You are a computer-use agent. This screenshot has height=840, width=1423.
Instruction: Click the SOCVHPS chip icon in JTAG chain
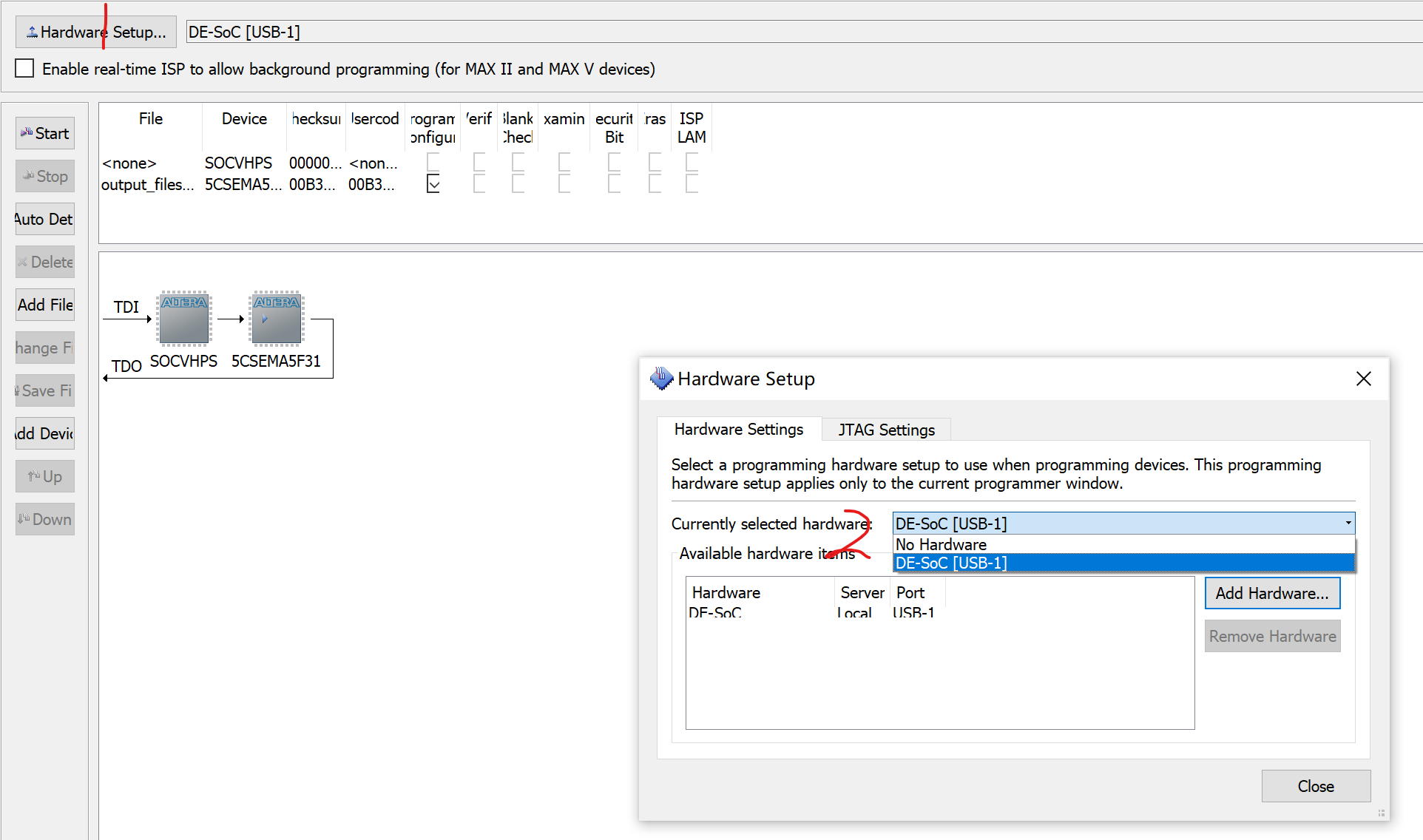[184, 319]
